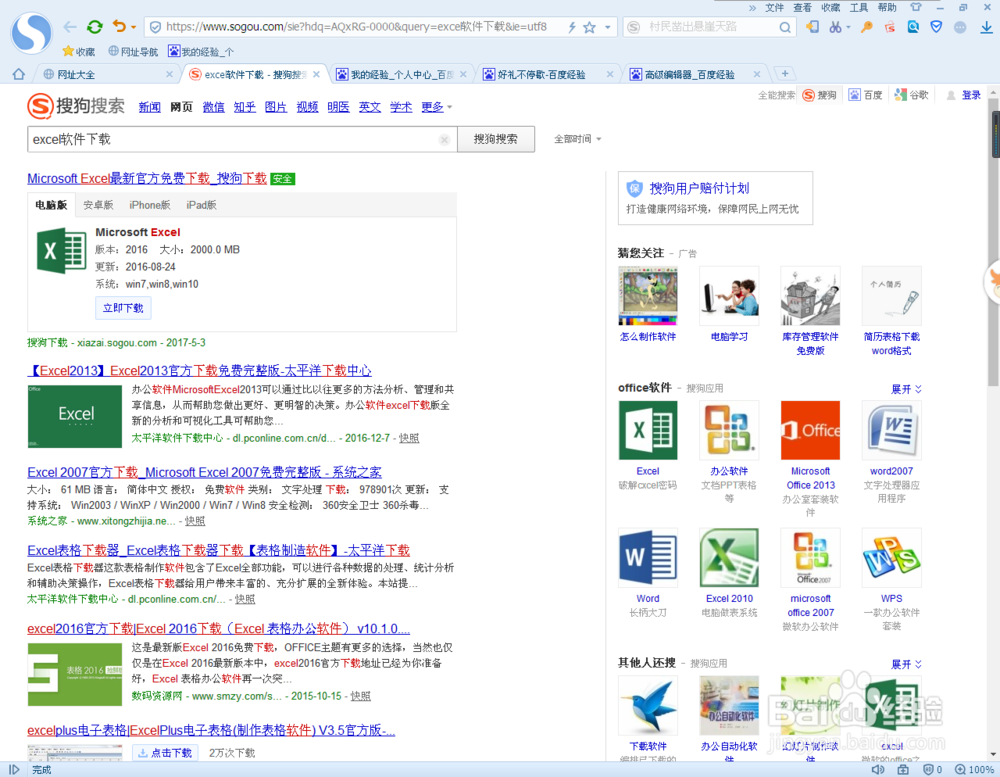Click the Microsoft Office 2013 icon
The width and height of the screenshot is (1000, 777).
[x=810, y=430]
